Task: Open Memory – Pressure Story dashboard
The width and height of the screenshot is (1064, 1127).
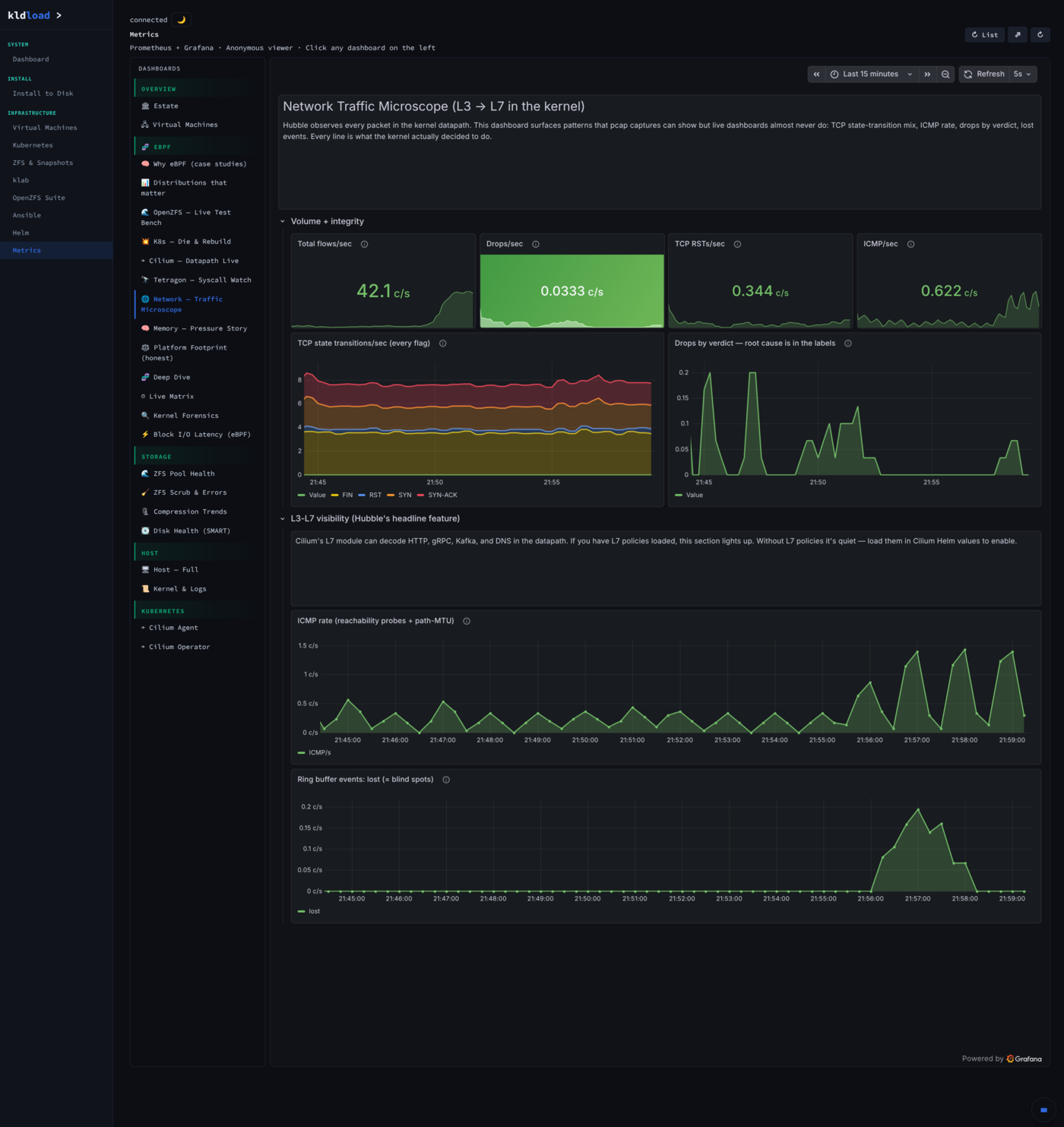Action: tap(195, 328)
